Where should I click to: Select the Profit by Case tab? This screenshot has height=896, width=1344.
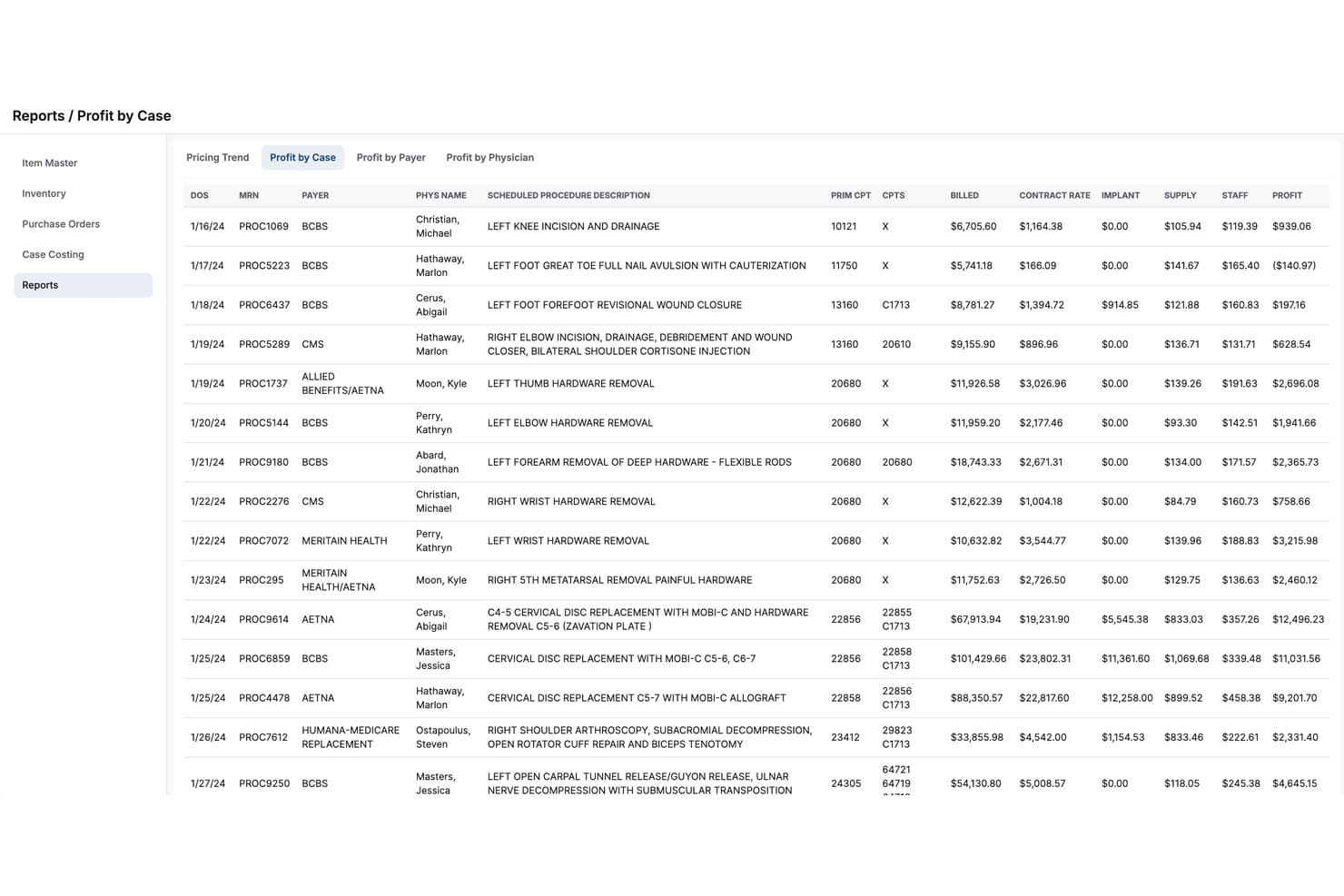(302, 158)
